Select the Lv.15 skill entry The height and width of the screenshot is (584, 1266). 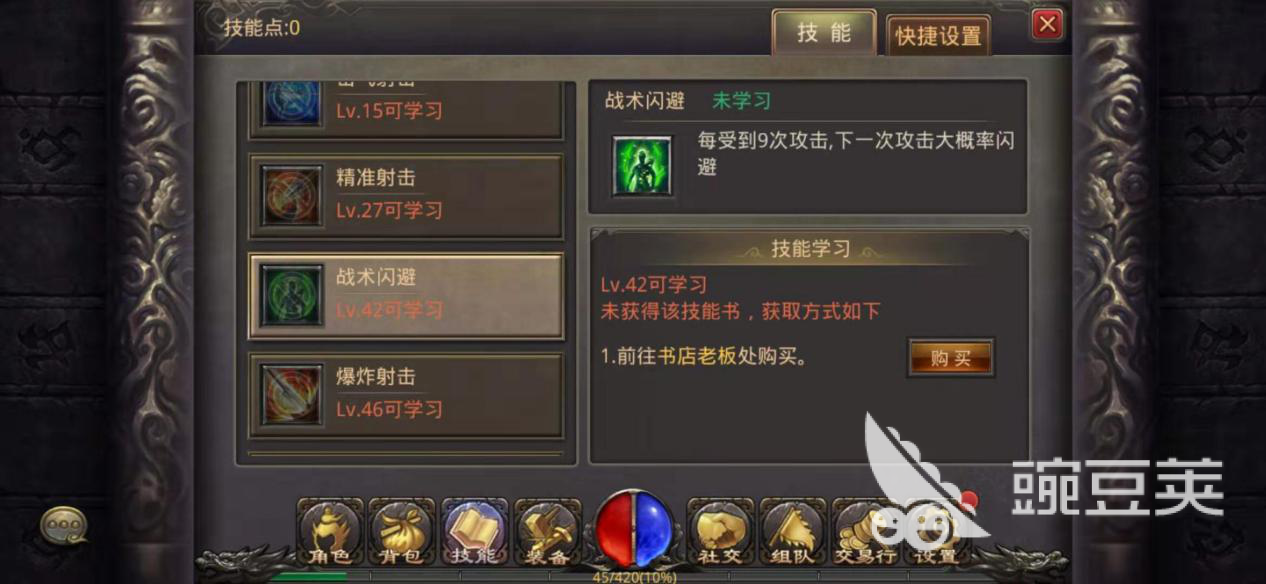point(406,109)
